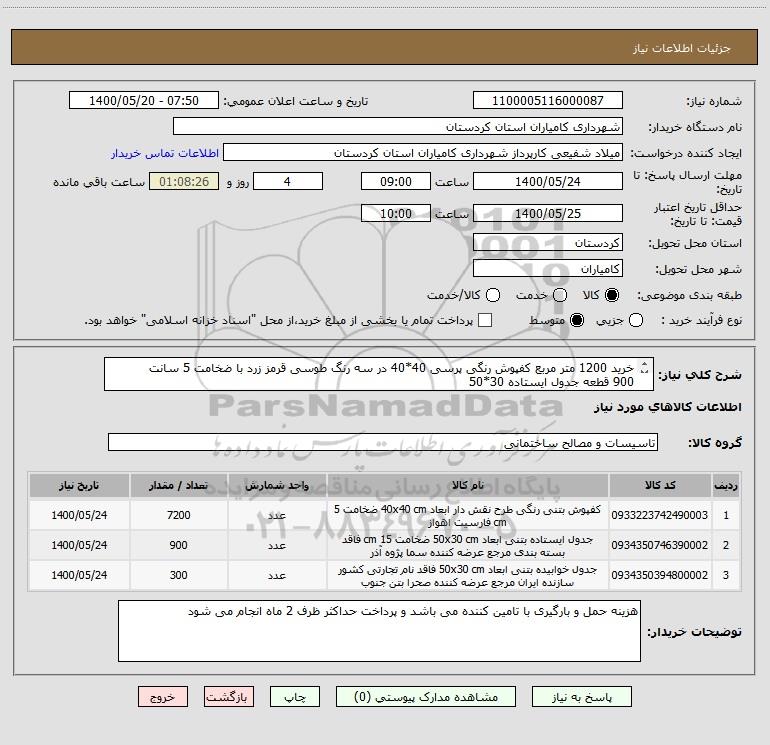Click the واحد شمارش column header
The width and height of the screenshot is (770, 745).
277,485
